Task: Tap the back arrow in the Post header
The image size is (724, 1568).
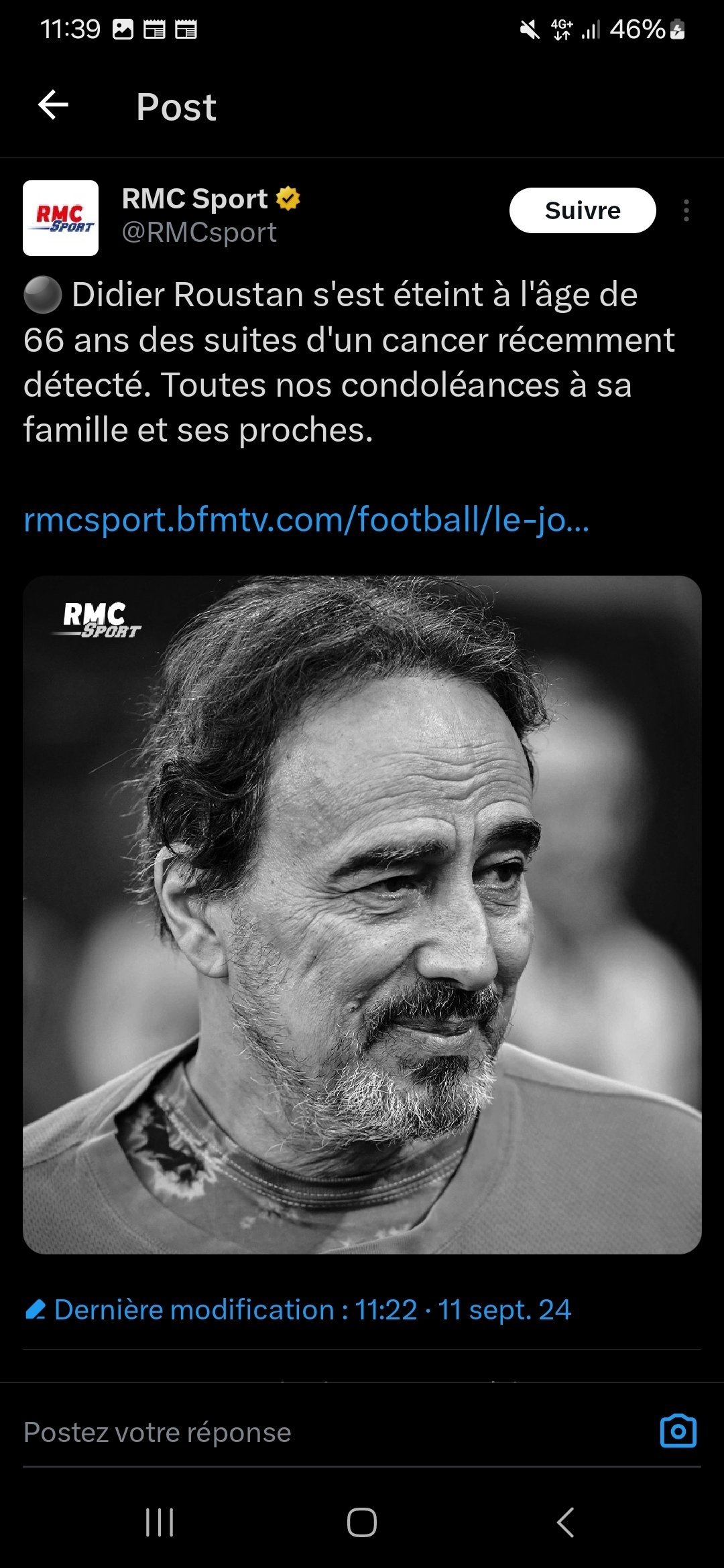Action: point(54,105)
